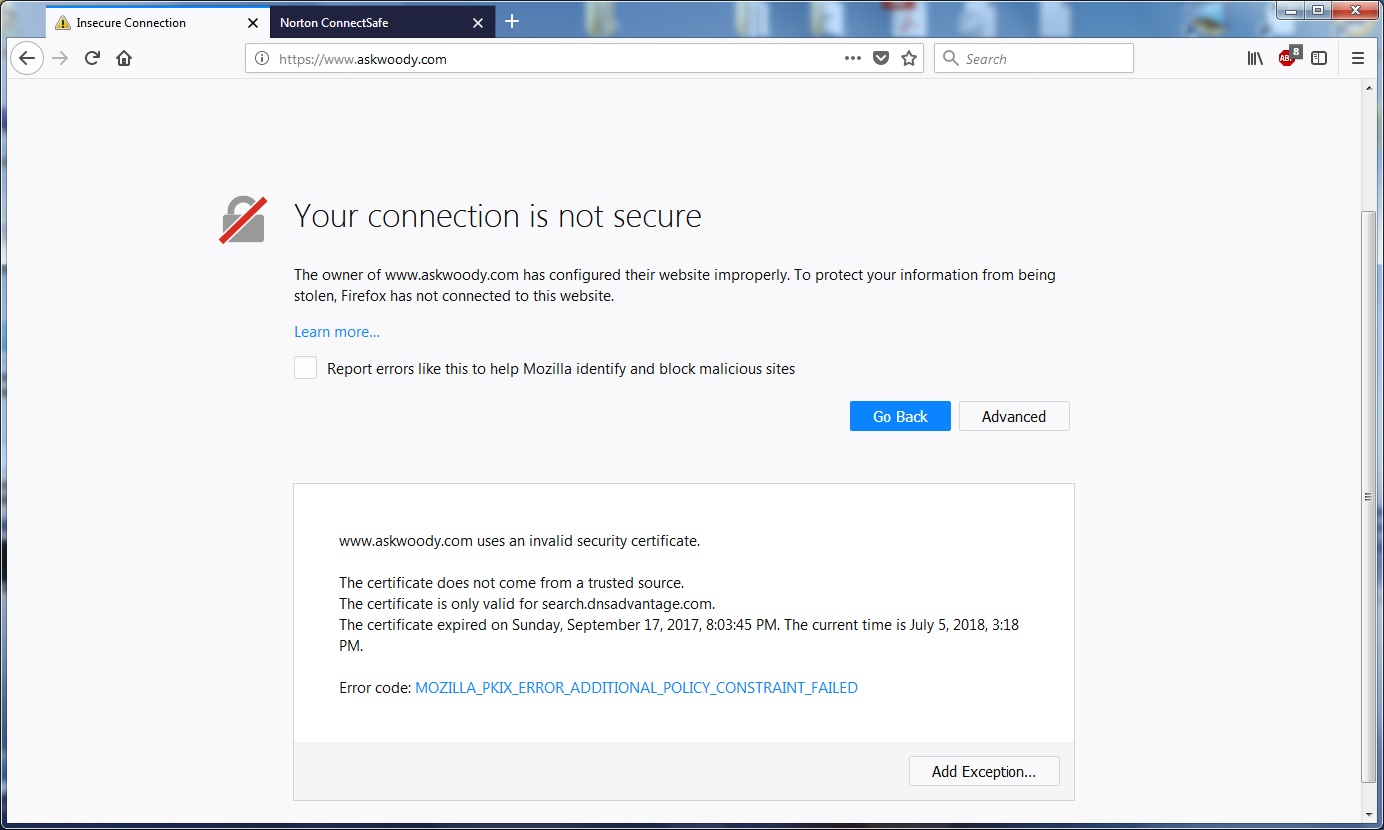Click the Advanced button

(1013, 416)
